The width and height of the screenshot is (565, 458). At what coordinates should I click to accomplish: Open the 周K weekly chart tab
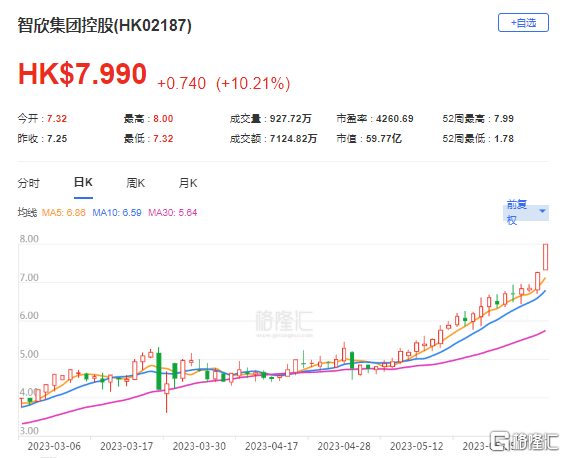(135, 183)
